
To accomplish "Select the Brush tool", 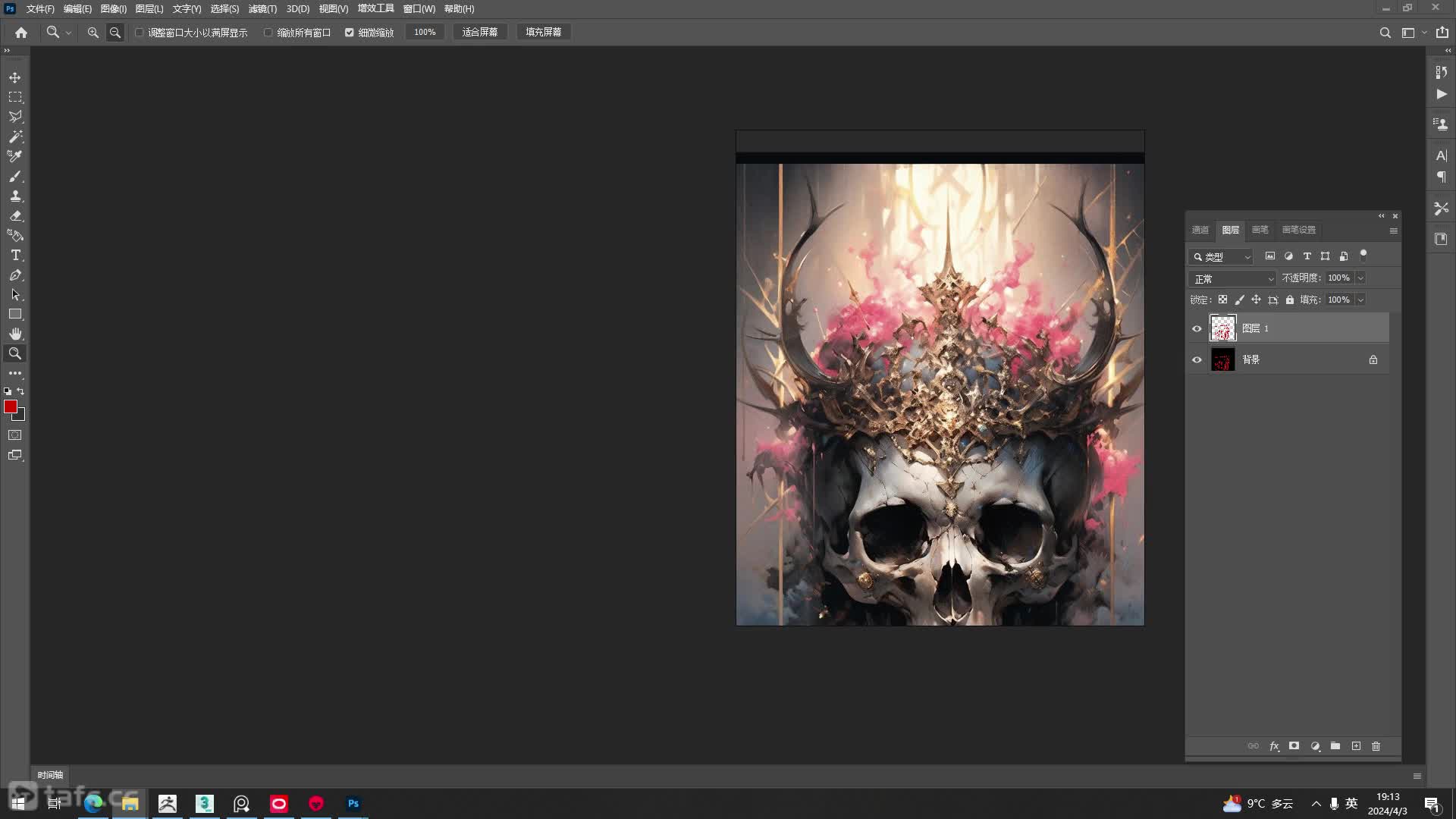I will pyautogui.click(x=15, y=176).
